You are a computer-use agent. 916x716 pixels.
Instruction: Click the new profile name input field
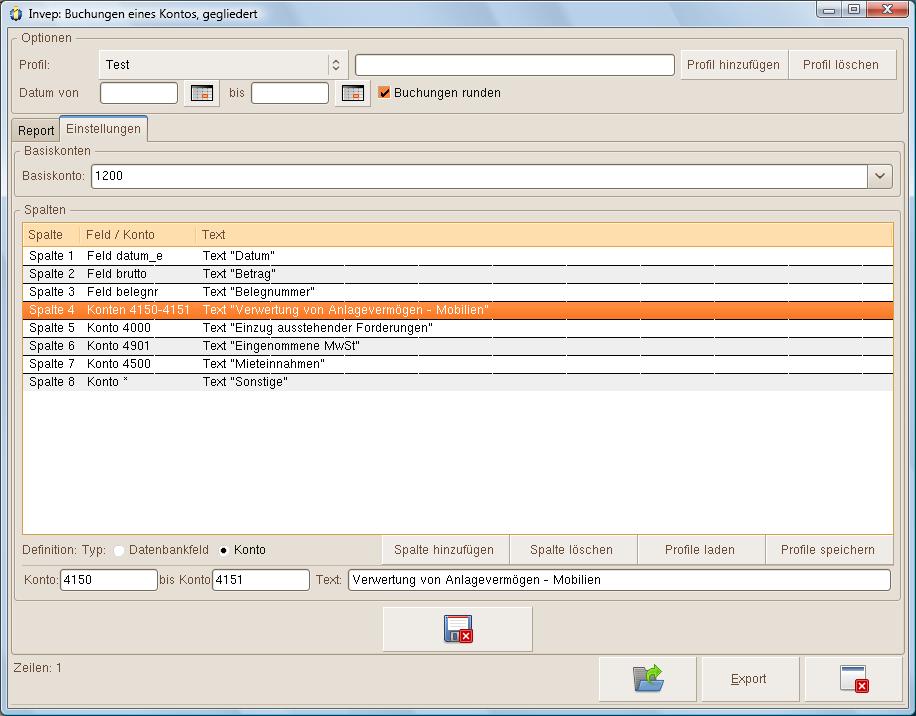515,65
